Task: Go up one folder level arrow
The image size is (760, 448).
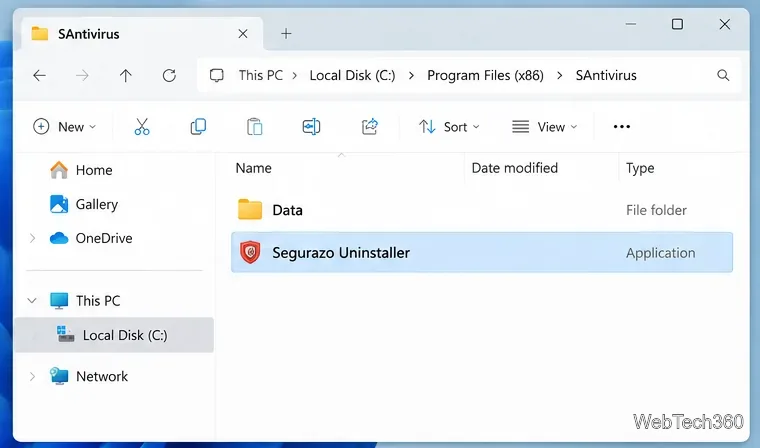Action: coord(126,75)
